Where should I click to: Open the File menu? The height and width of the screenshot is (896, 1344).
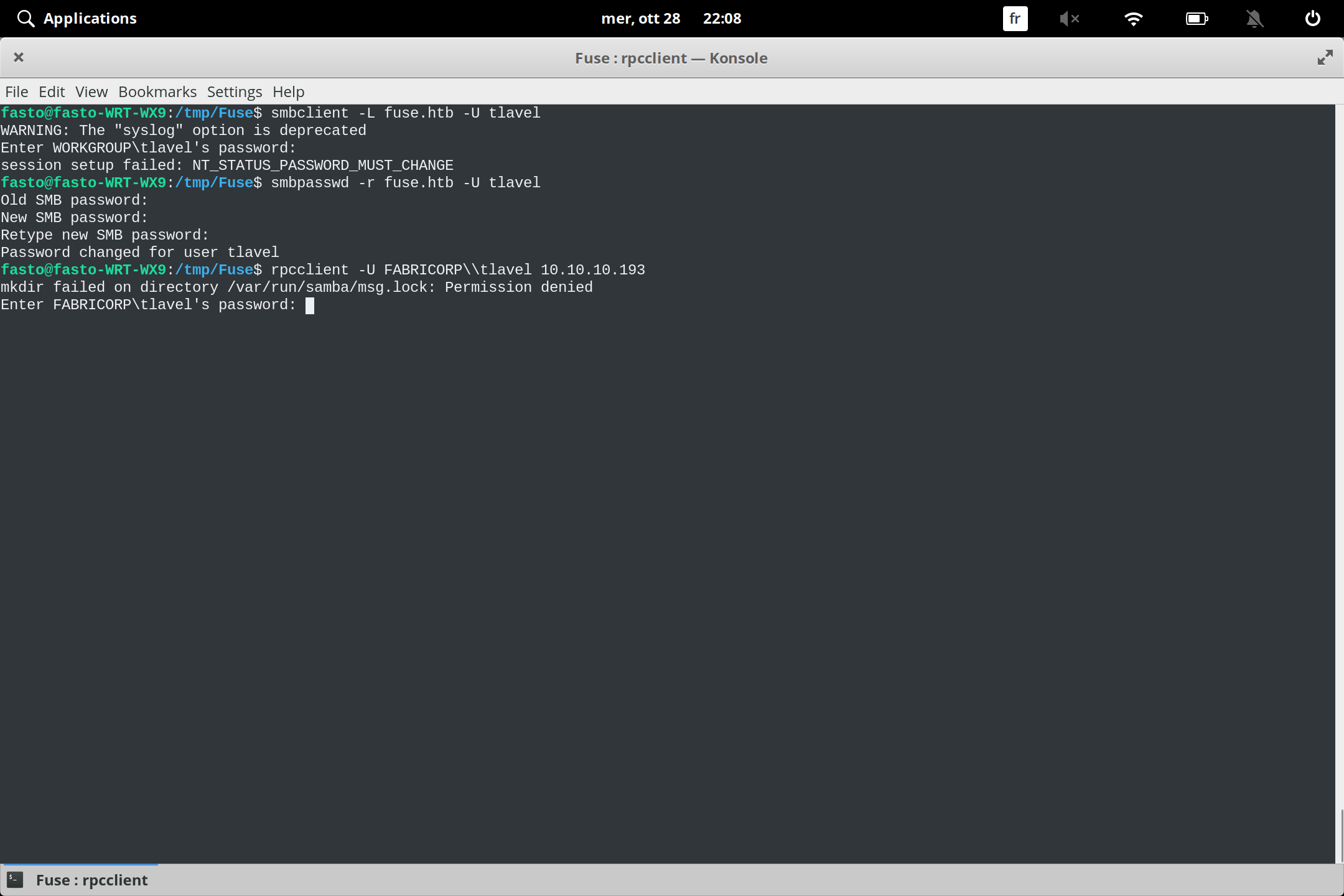coord(16,91)
